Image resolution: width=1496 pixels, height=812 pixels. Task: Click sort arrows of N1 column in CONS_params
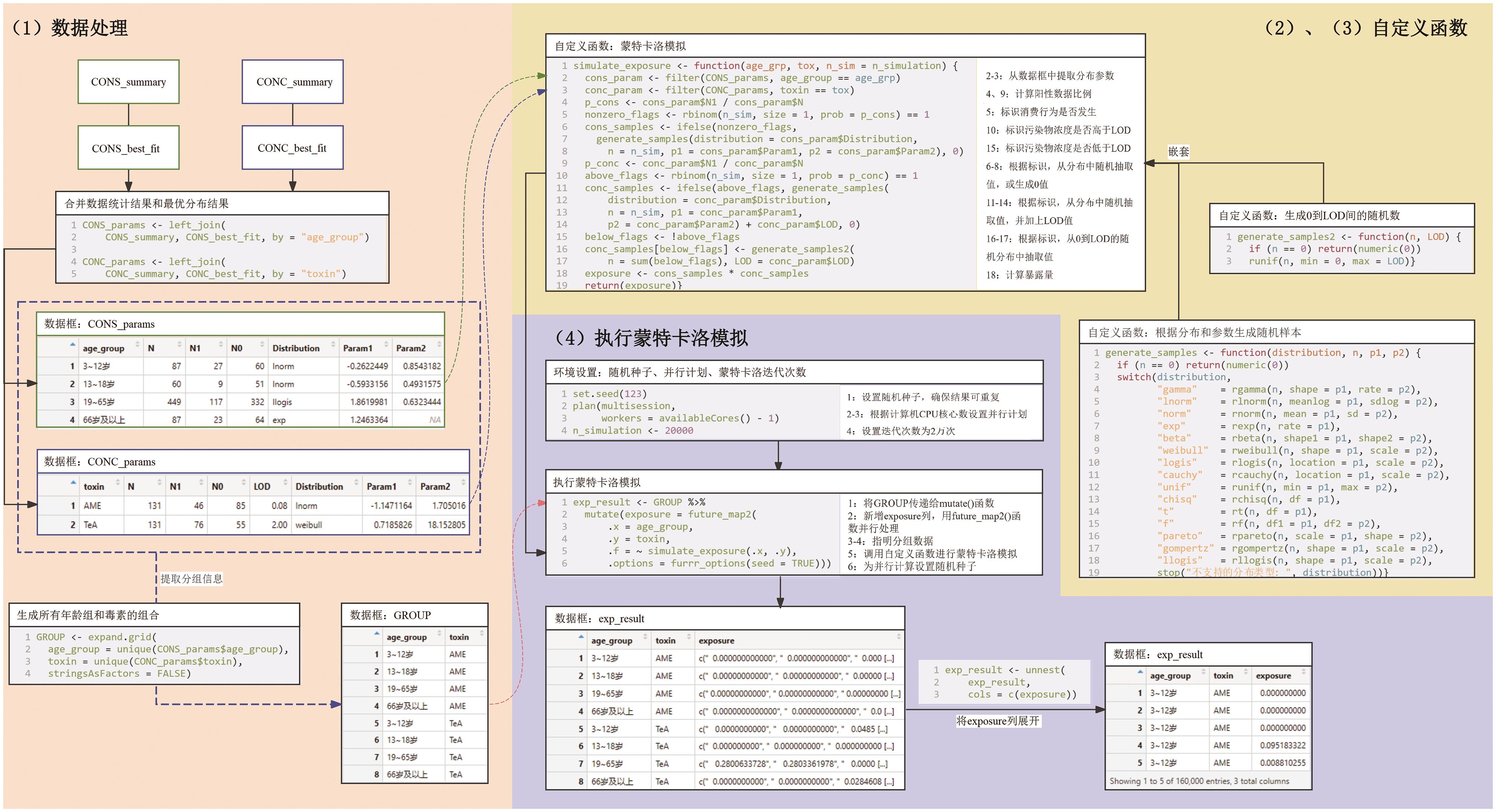220,345
